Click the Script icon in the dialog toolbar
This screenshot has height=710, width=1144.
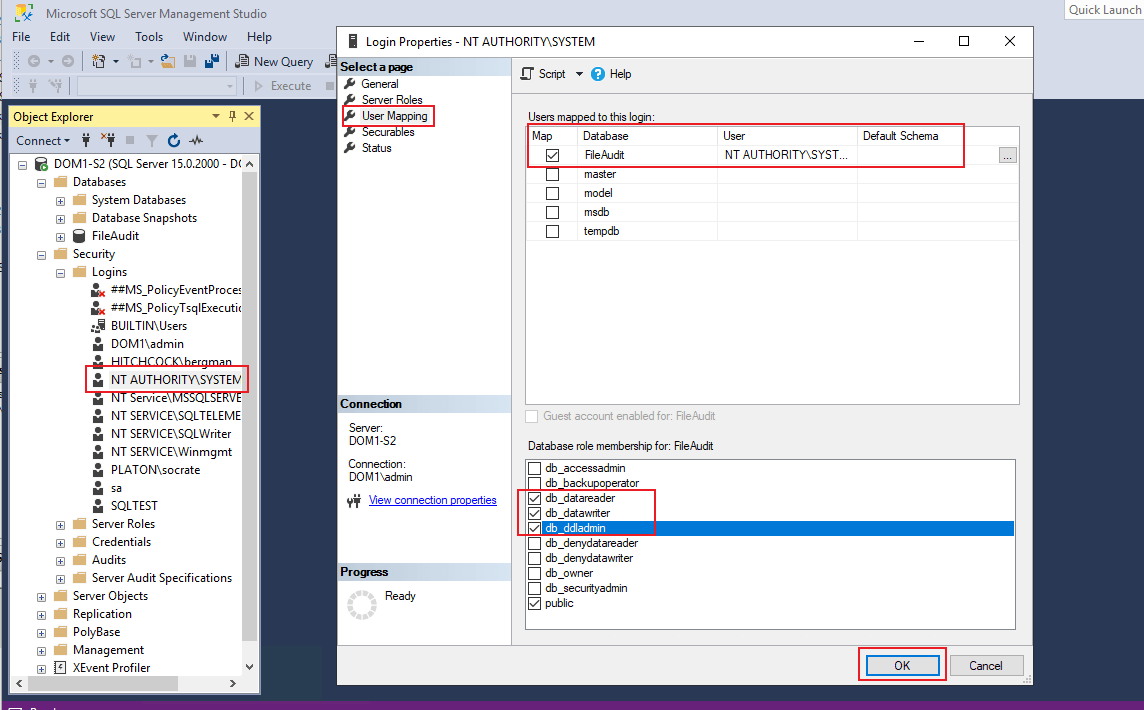pyautogui.click(x=529, y=74)
